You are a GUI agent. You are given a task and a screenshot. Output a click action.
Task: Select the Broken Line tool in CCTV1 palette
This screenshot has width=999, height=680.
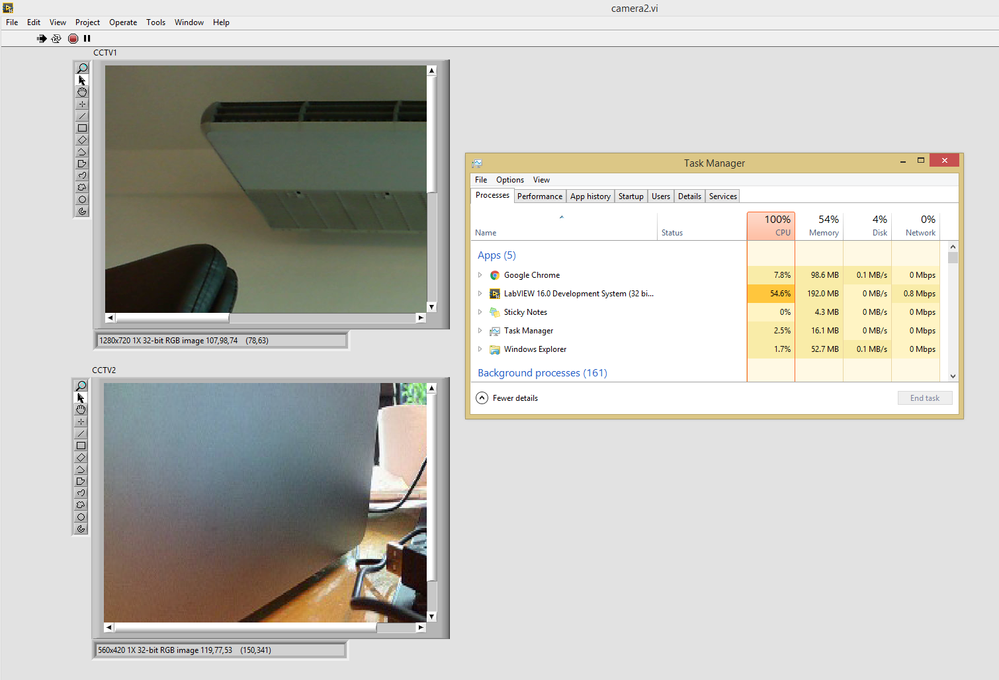(82, 152)
